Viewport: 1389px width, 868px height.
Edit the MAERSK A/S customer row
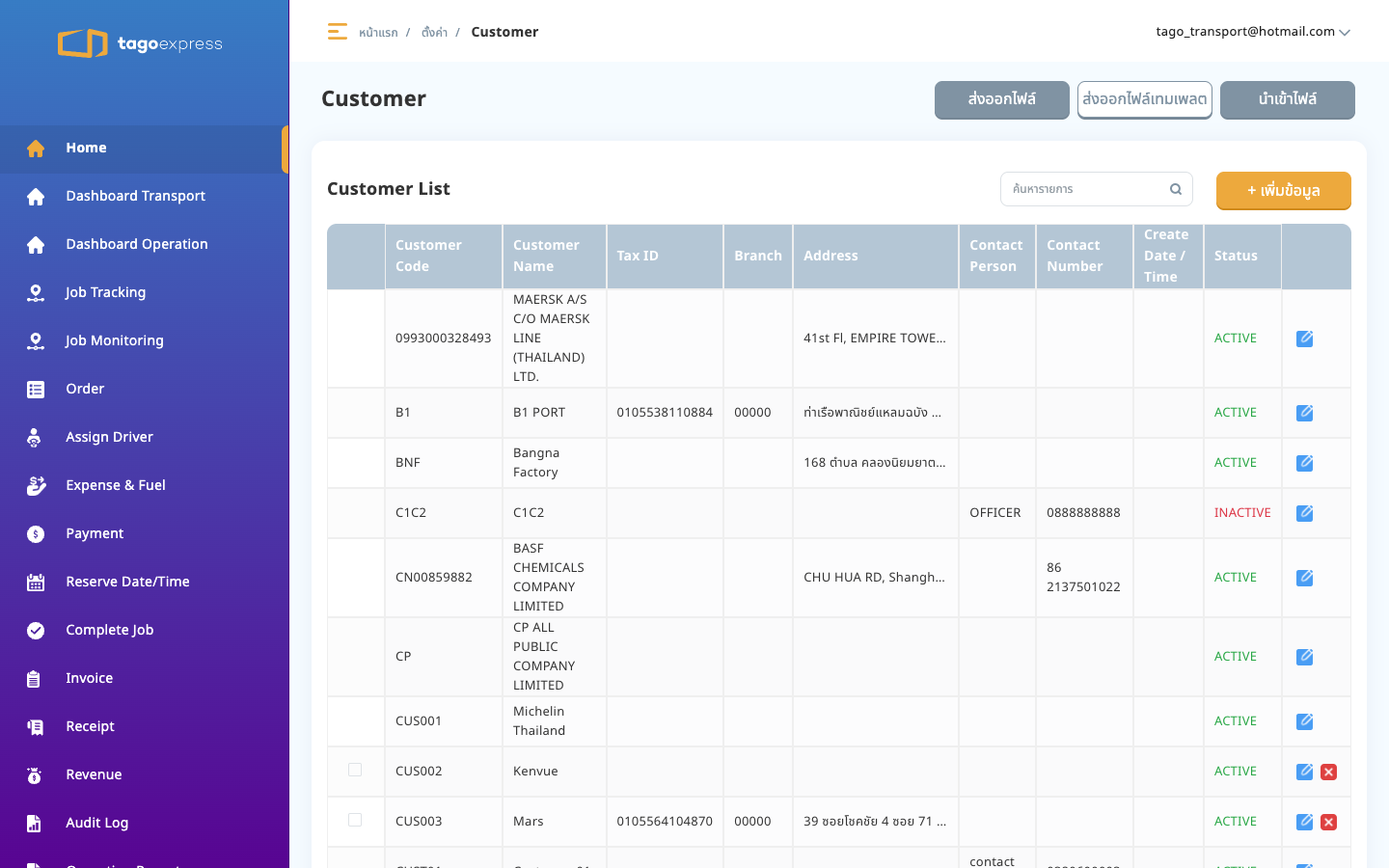(1305, 339)
